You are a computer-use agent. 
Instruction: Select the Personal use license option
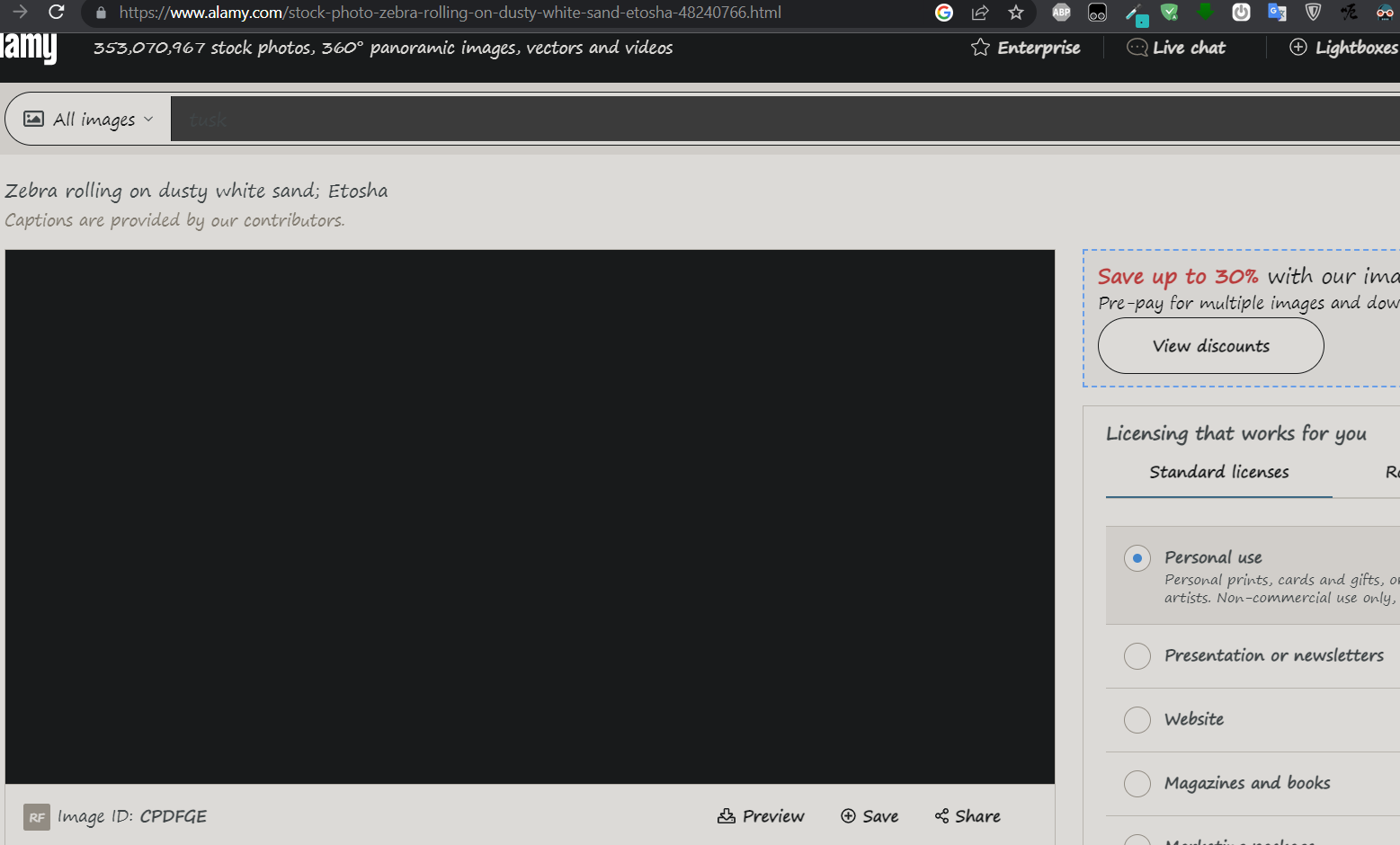coord(1137,558)
